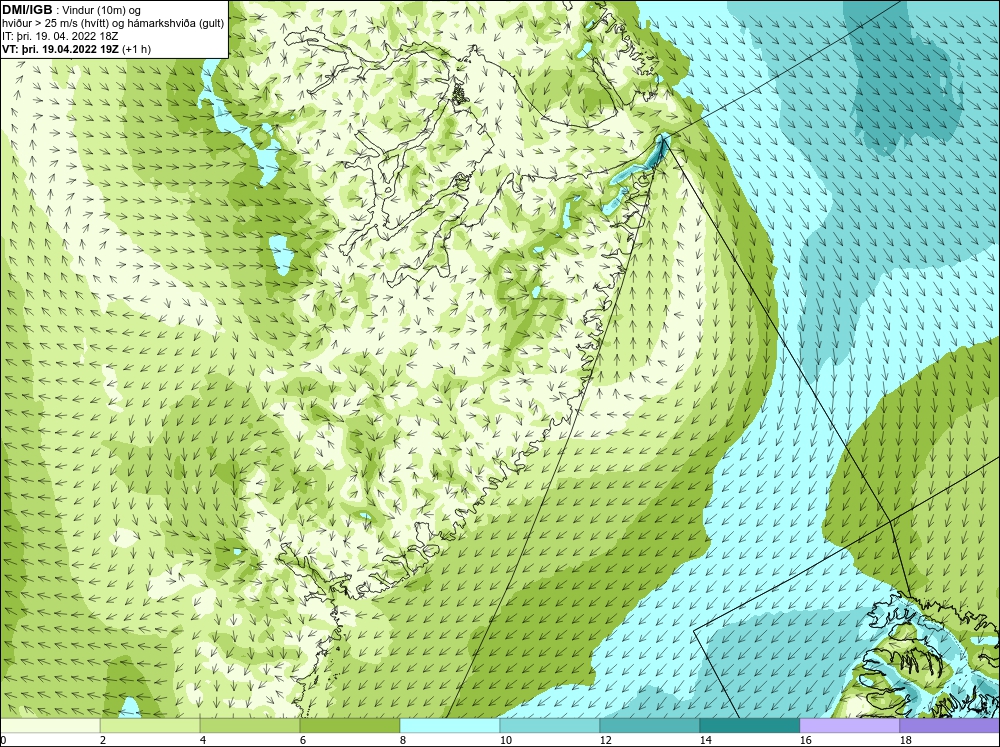Click the 2–4 m/s light green legend swatch
1000x747 pixels.
tap(150, 725)
